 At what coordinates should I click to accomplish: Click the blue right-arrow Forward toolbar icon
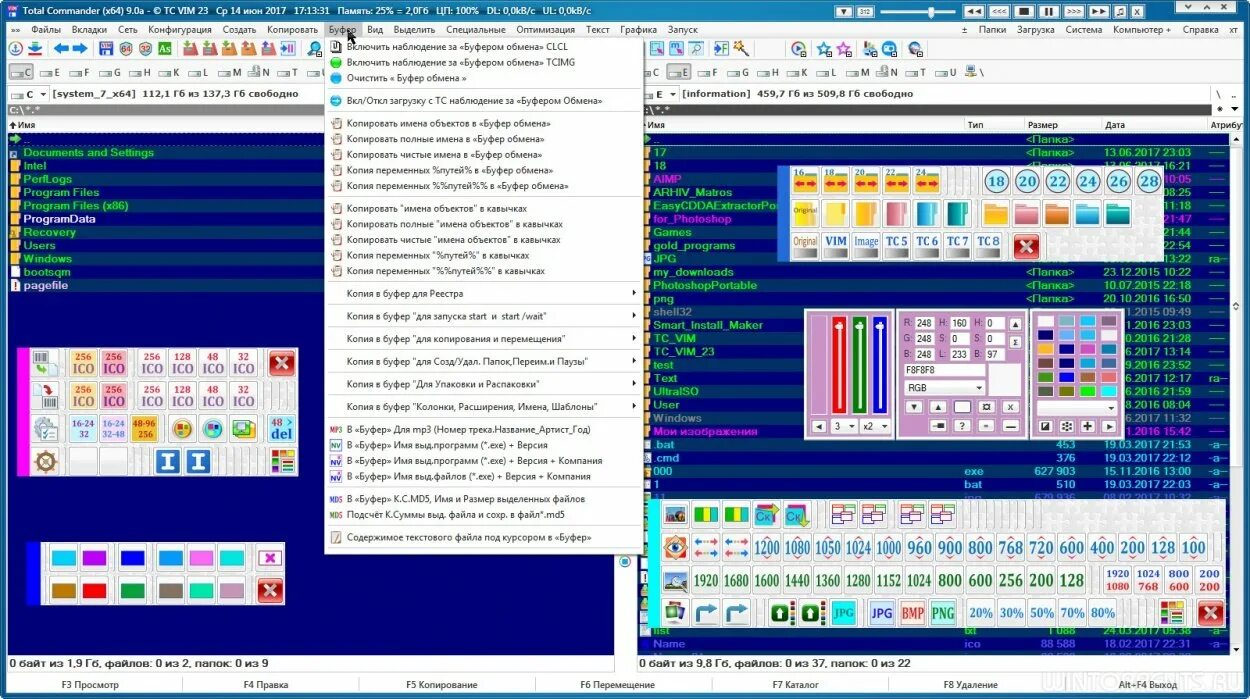click(81, 48)
